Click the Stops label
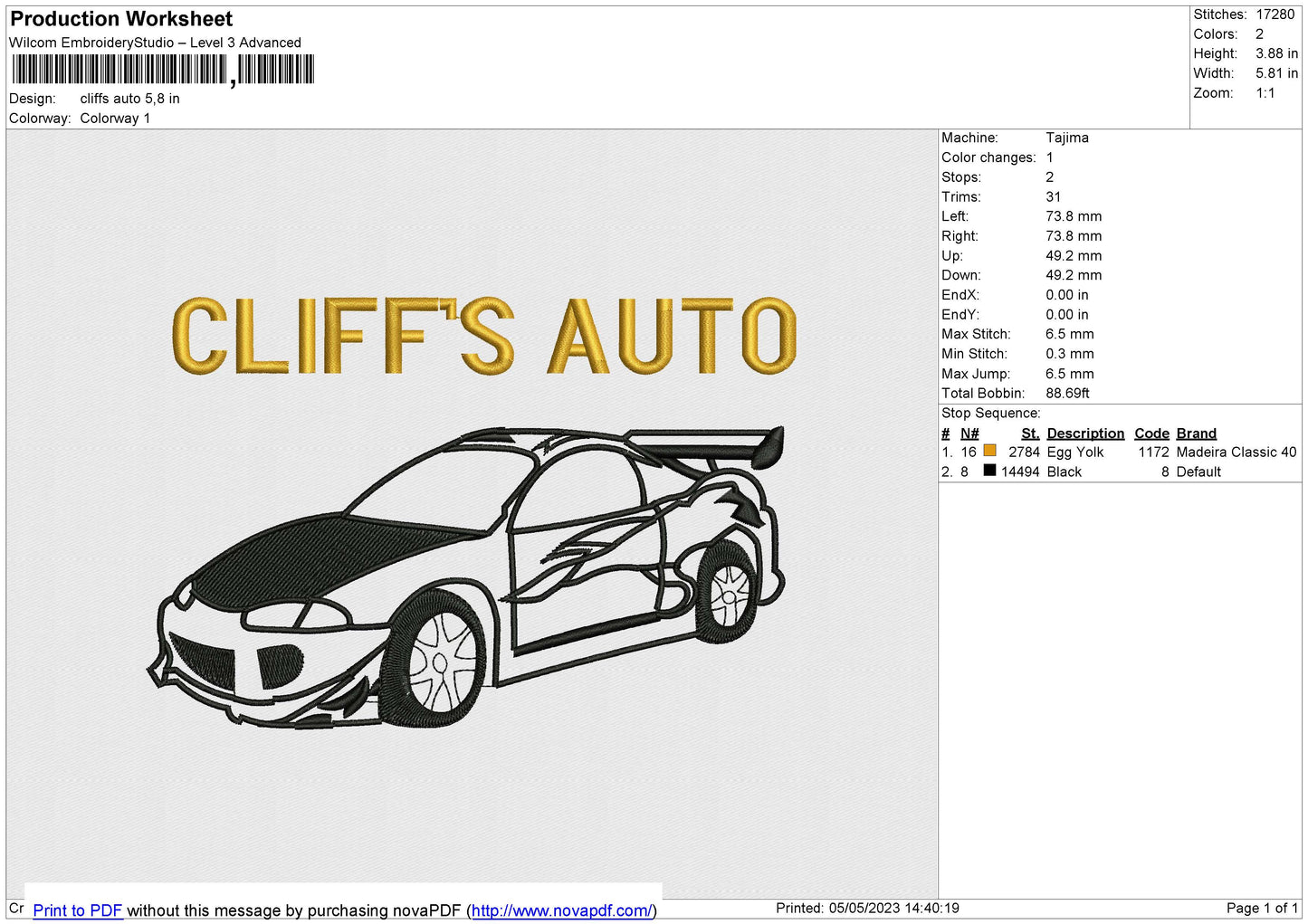This screenshot has height=924, width=1308. click(x=961, y=177)
